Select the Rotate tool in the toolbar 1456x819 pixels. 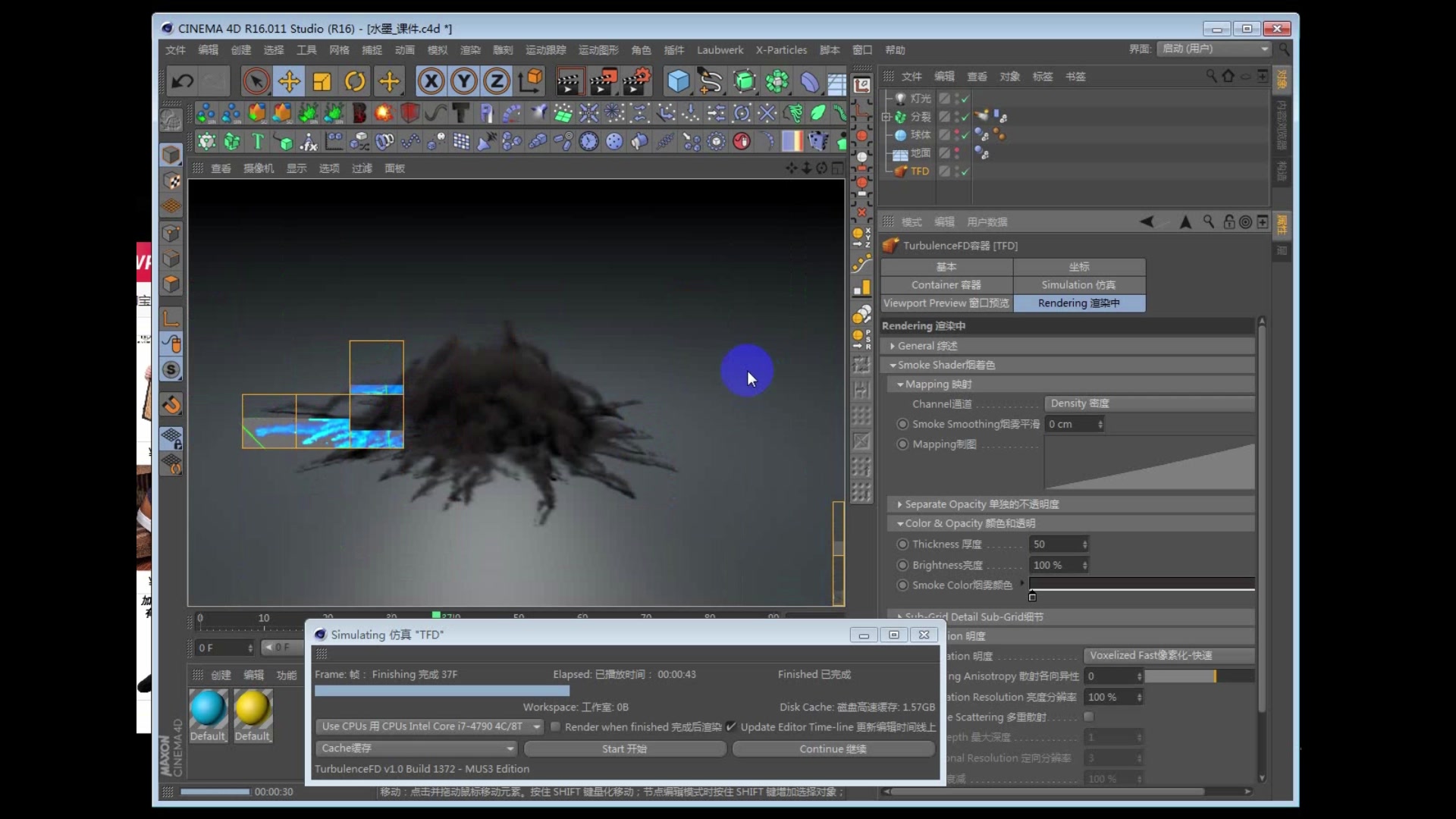pyautogui.click(x=356, y=81)
